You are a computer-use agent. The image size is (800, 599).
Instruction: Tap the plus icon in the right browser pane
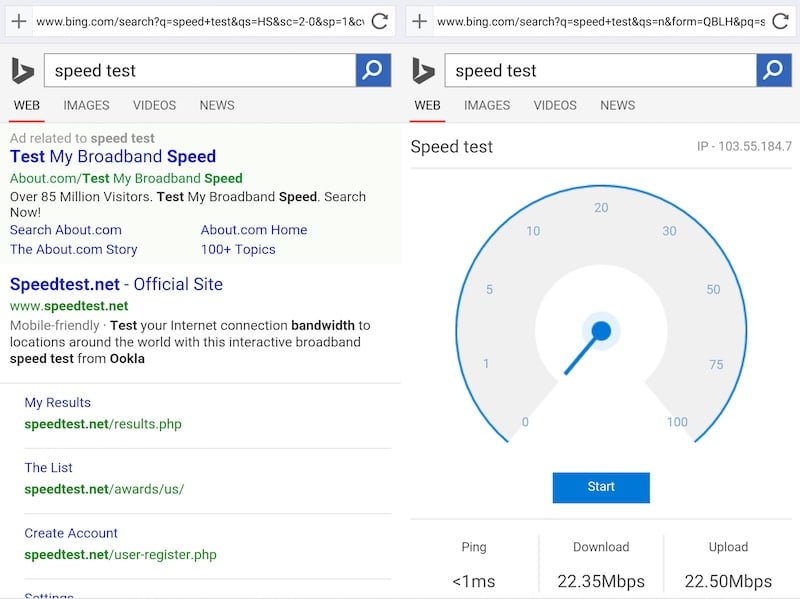[419, 21]
